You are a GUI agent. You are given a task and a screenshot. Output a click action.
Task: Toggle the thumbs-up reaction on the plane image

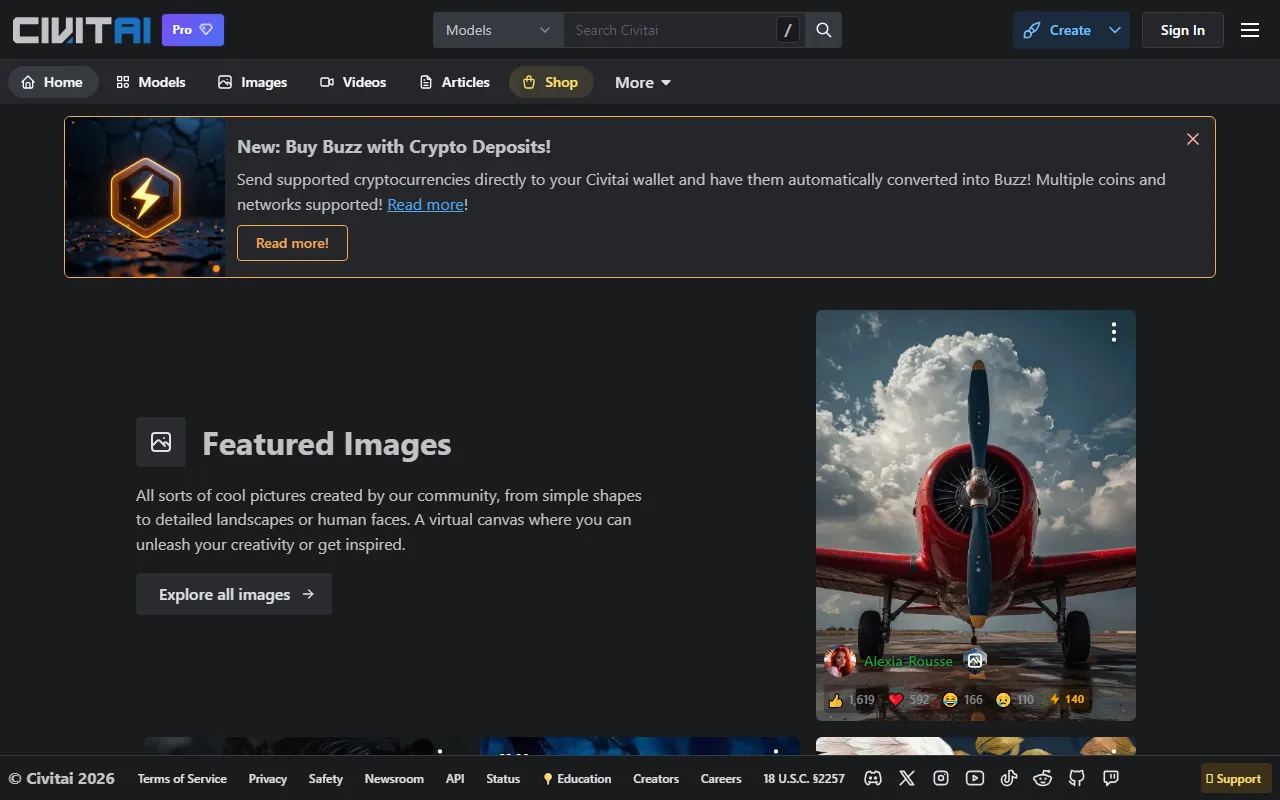[x=849, y=700]
